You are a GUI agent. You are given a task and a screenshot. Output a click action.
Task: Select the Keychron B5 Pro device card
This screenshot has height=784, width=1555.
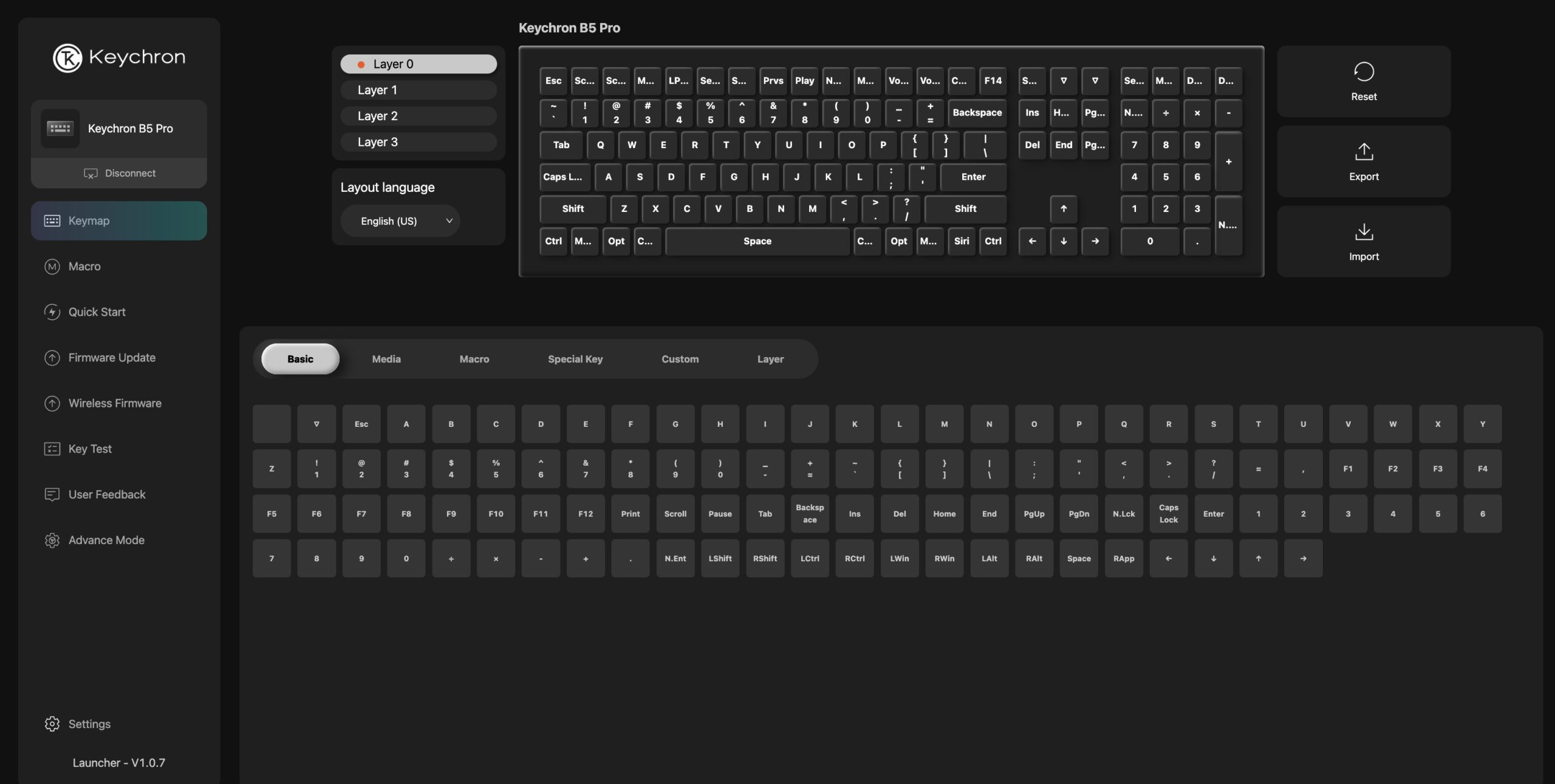119,129
